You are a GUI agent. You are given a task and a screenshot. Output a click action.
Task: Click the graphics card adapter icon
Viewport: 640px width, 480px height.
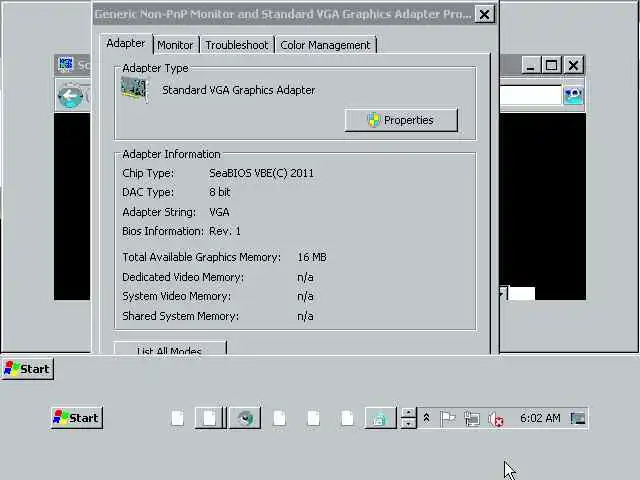[134, 89]
